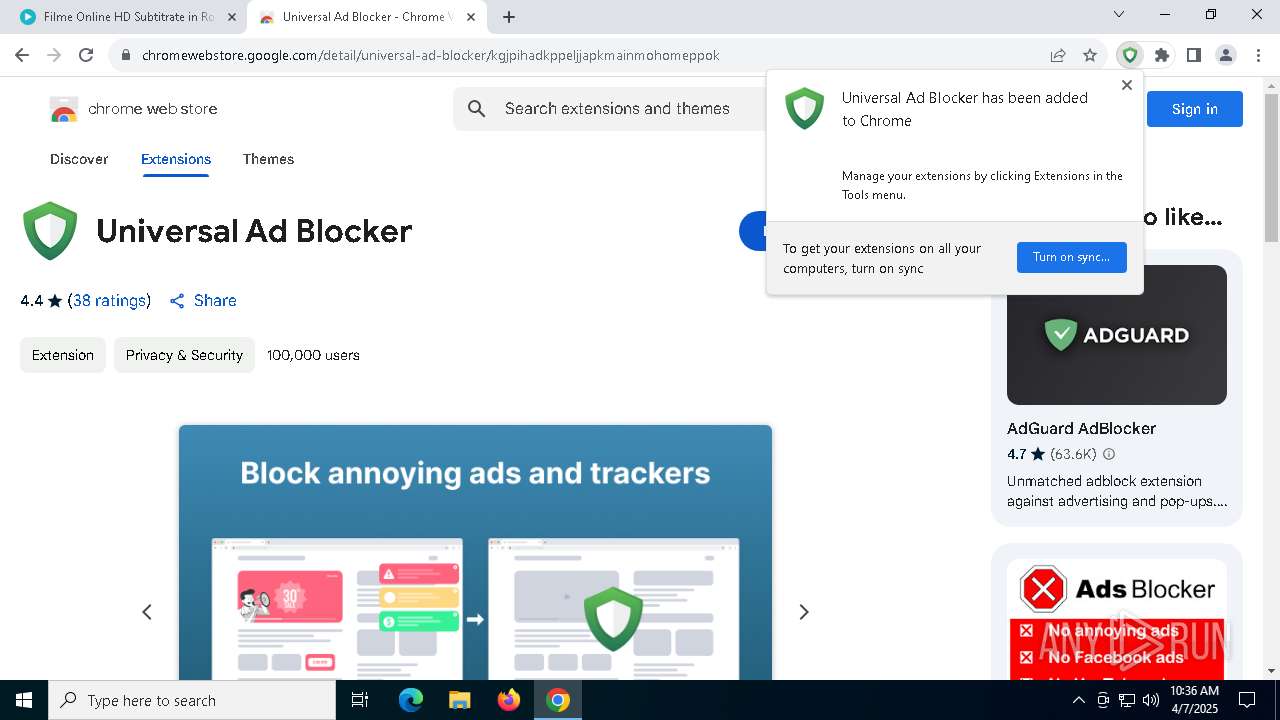1280x720 pixels.
Task: Click the magnifier icon in store search
Action: pyautogui.click(x=477, y=108)
